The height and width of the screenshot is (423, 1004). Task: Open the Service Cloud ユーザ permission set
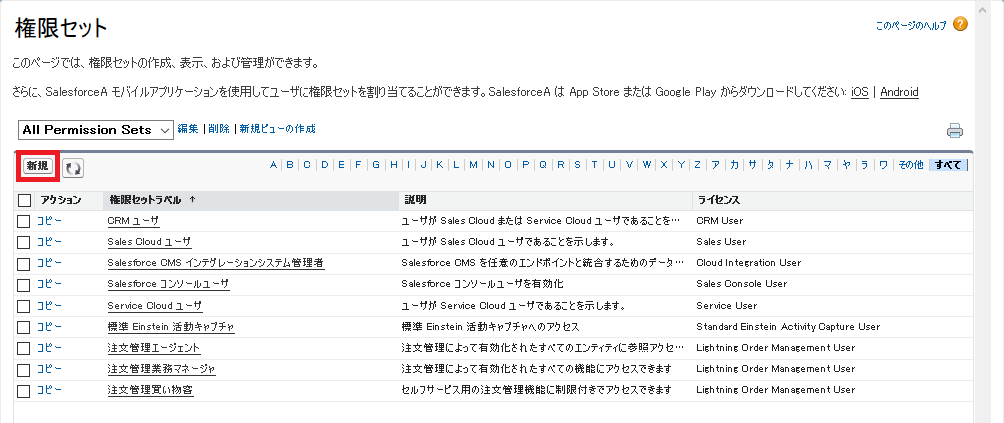[155, 306]
